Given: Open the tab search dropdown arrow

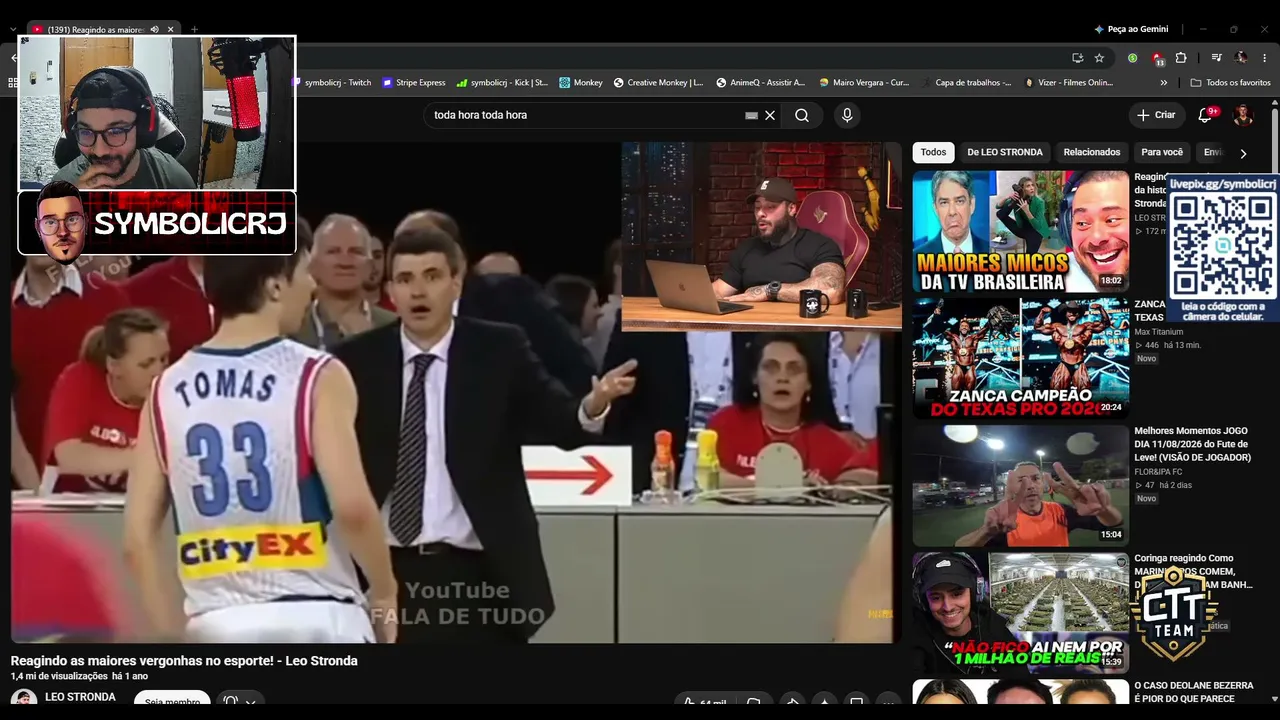Looking at the screenshot, I should point(13,29).
